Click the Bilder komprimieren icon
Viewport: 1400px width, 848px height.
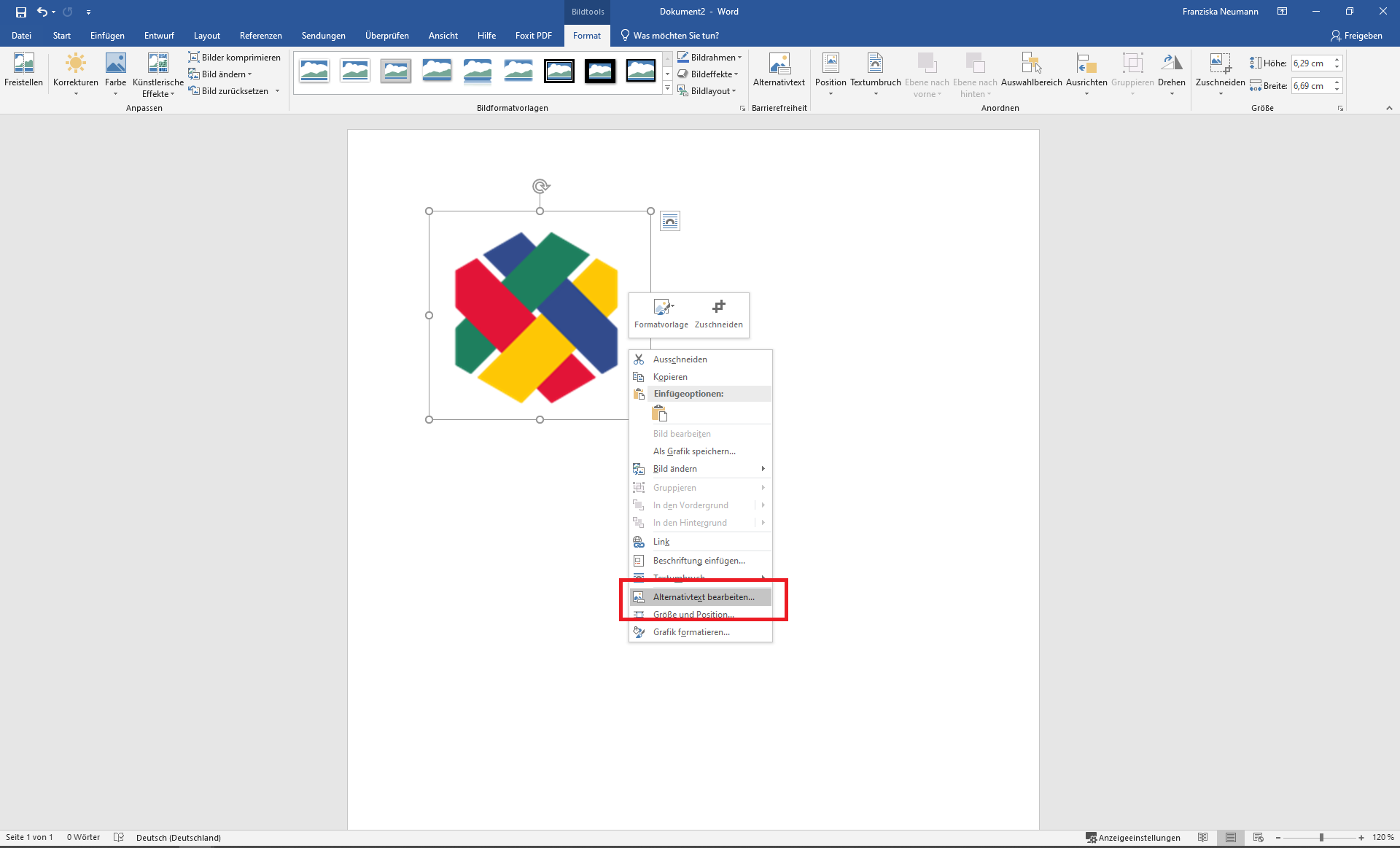pyautogui.click(x=194, y=57)
